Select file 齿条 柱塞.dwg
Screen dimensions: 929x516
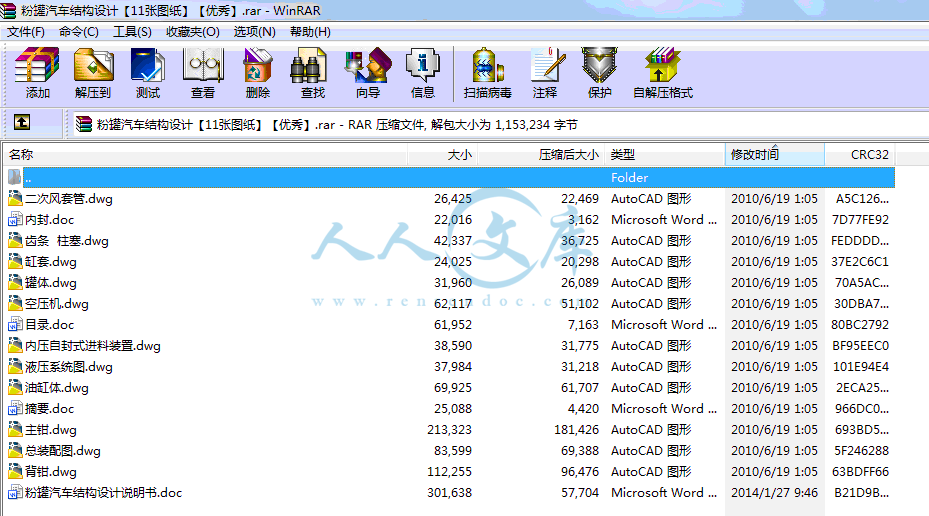pos(67,241)
